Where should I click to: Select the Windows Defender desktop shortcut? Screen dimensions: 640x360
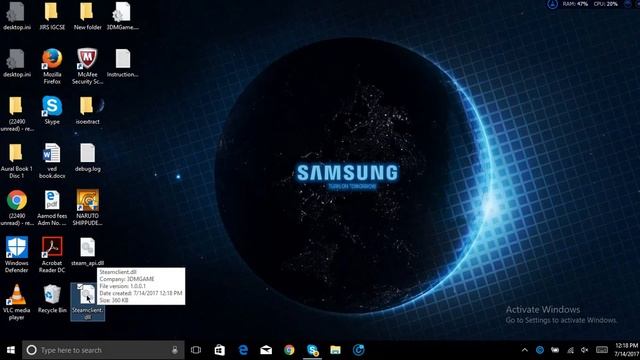[x=17, y=255]
